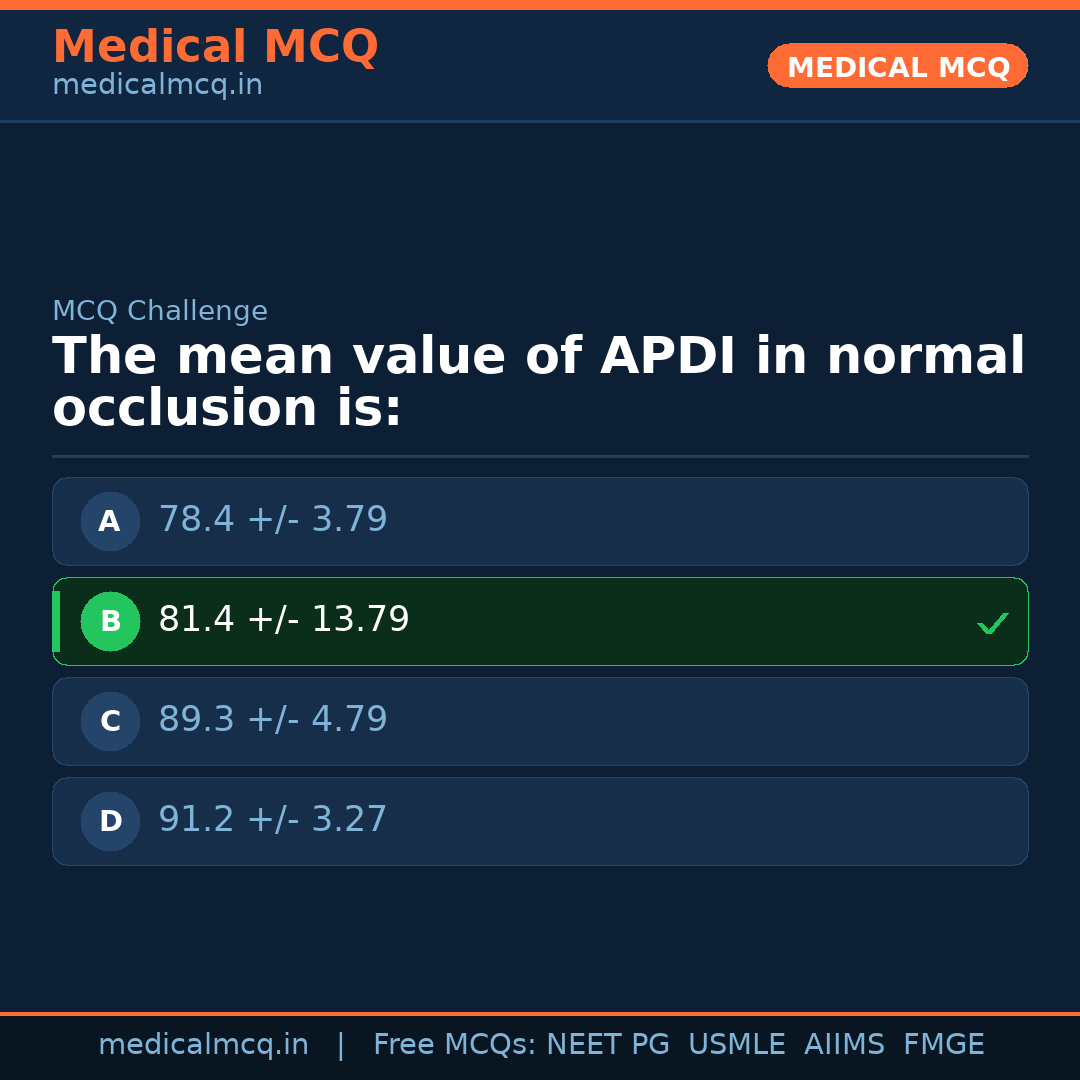Click the circular D option badge
The width and height of the screenshot is (1080, 1080).
[110, 821]
